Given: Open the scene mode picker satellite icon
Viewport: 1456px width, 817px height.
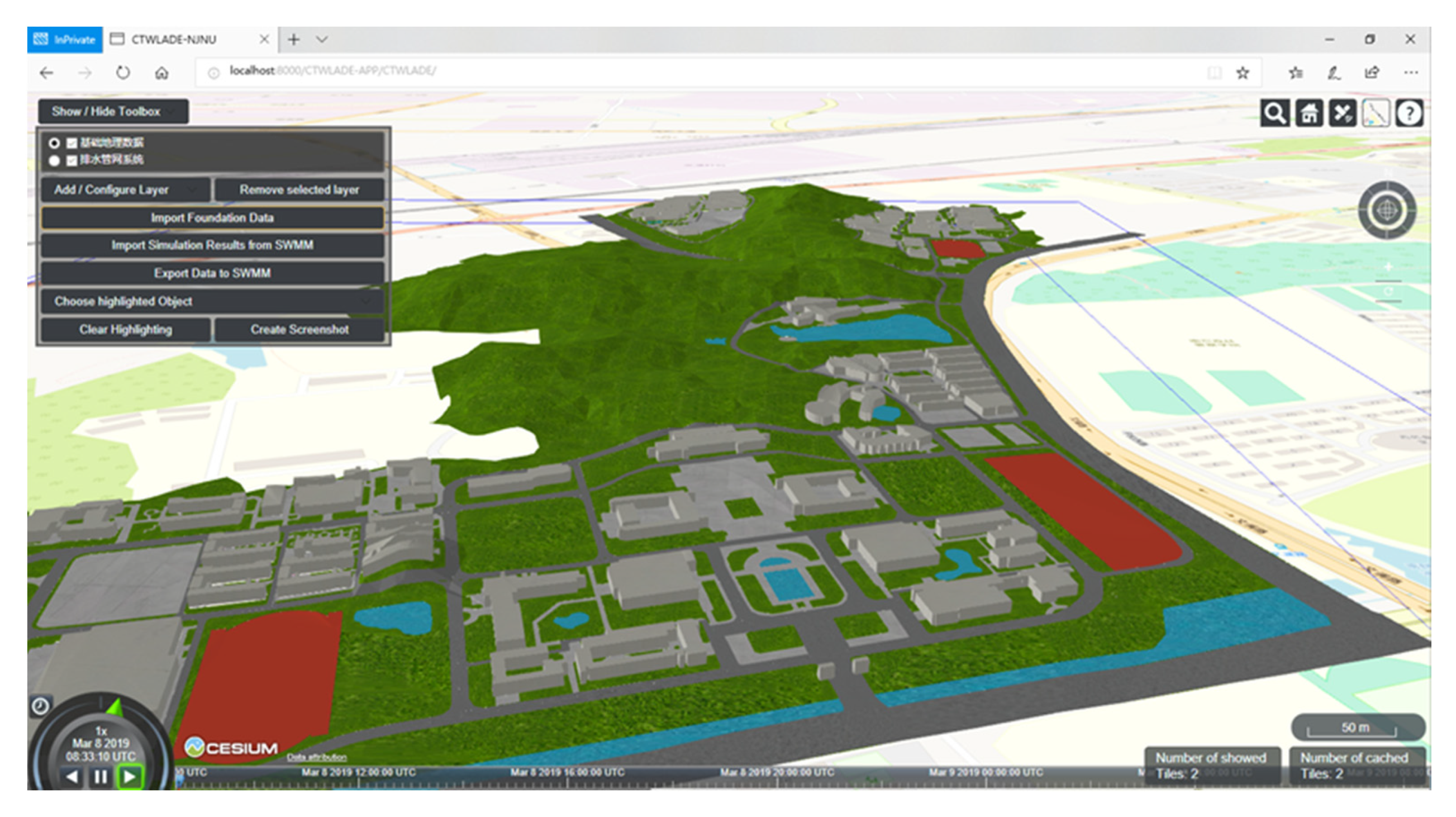Looking at the screenshot, I should tap(1343, 113).
